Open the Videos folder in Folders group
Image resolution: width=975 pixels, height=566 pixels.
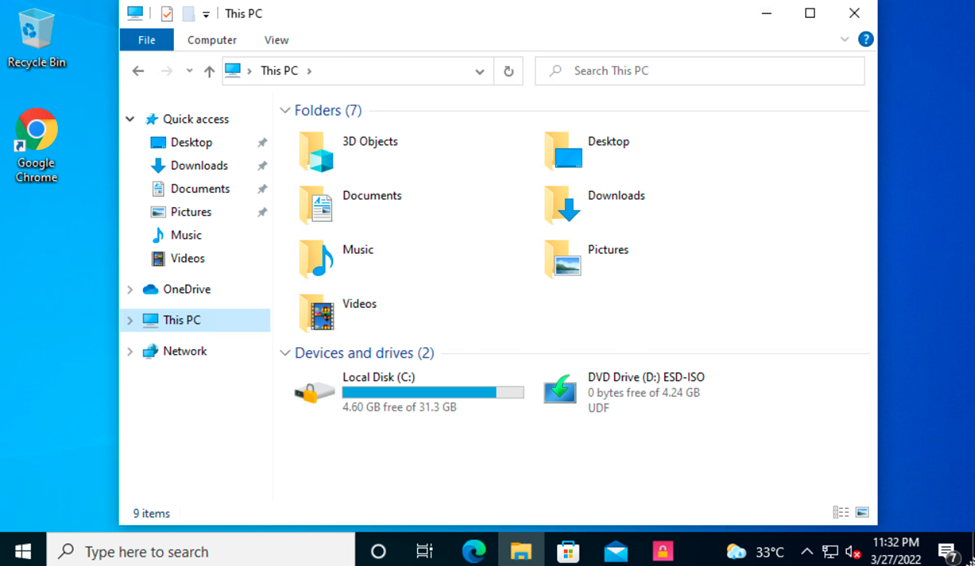pos(338,313)
